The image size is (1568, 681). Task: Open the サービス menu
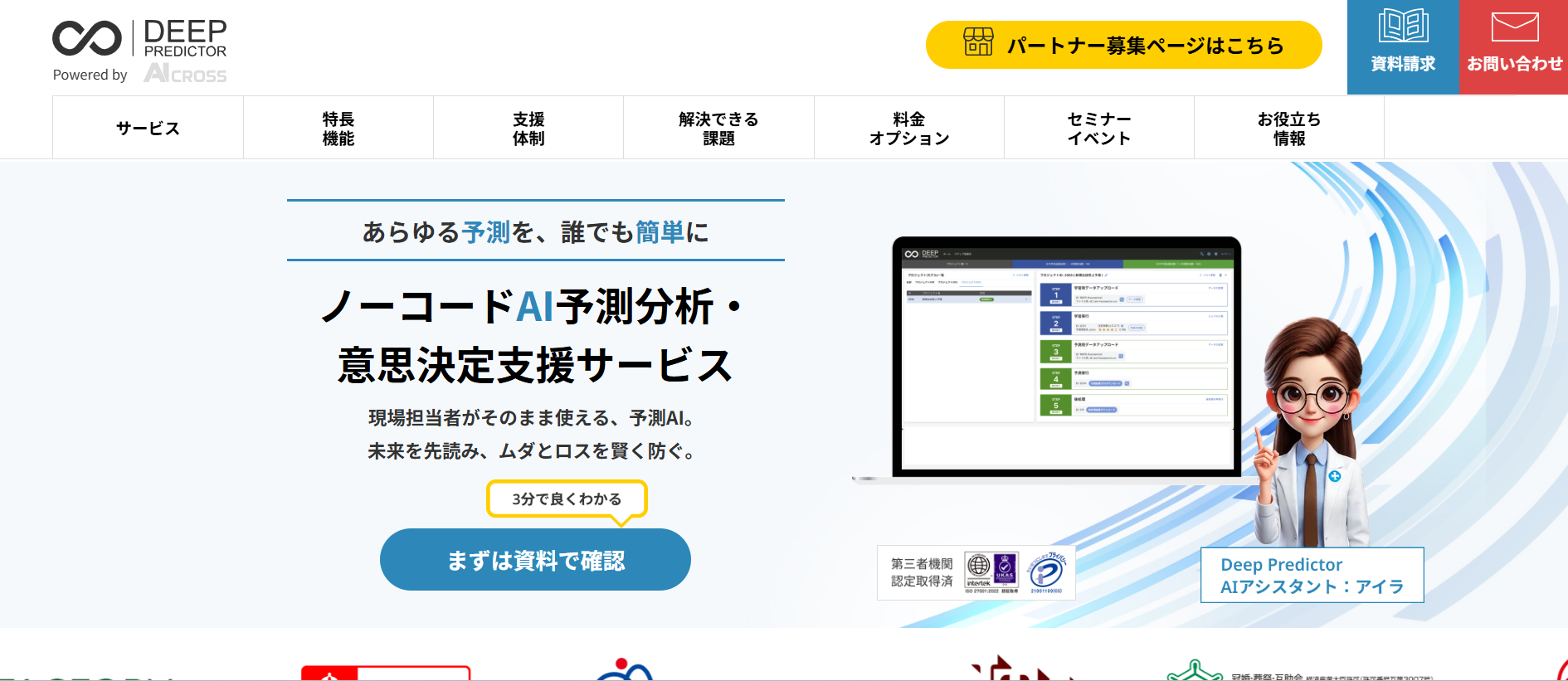148,128
